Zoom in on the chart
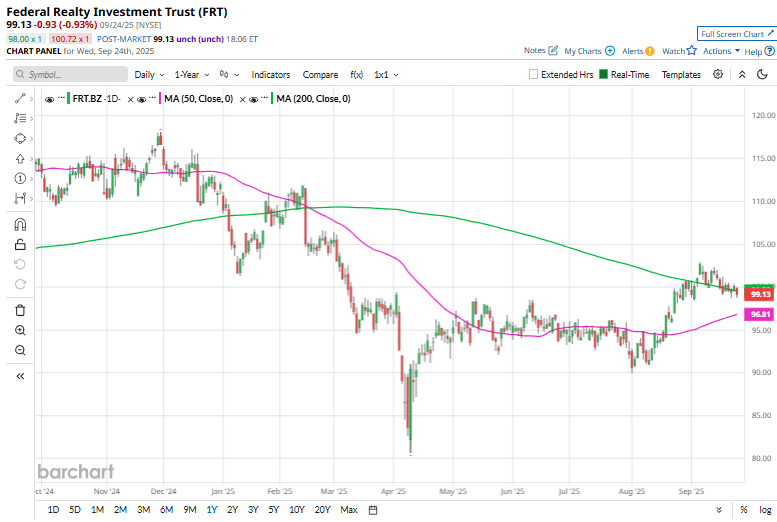Image resolution: width=777 pixels, height=522 pixels. (x=20, y=331)
